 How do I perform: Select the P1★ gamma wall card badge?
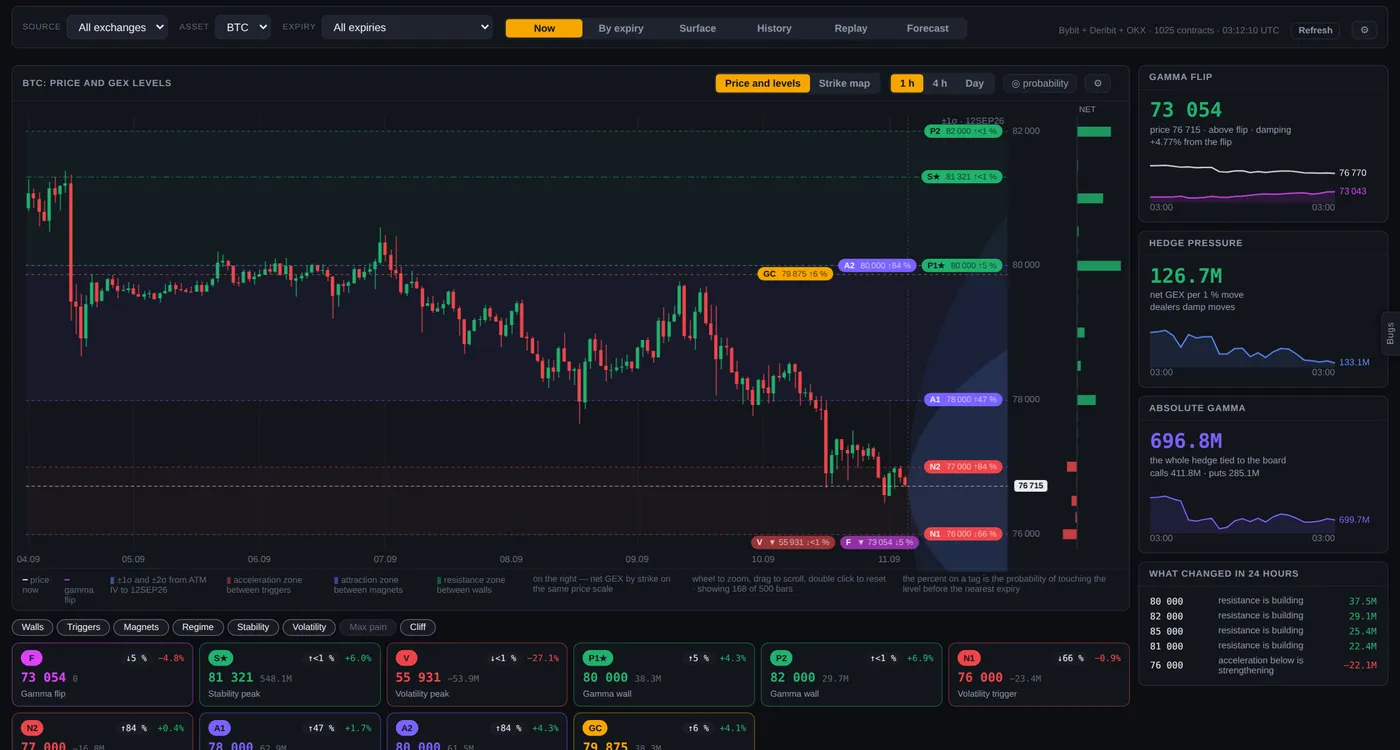[599, 658]
